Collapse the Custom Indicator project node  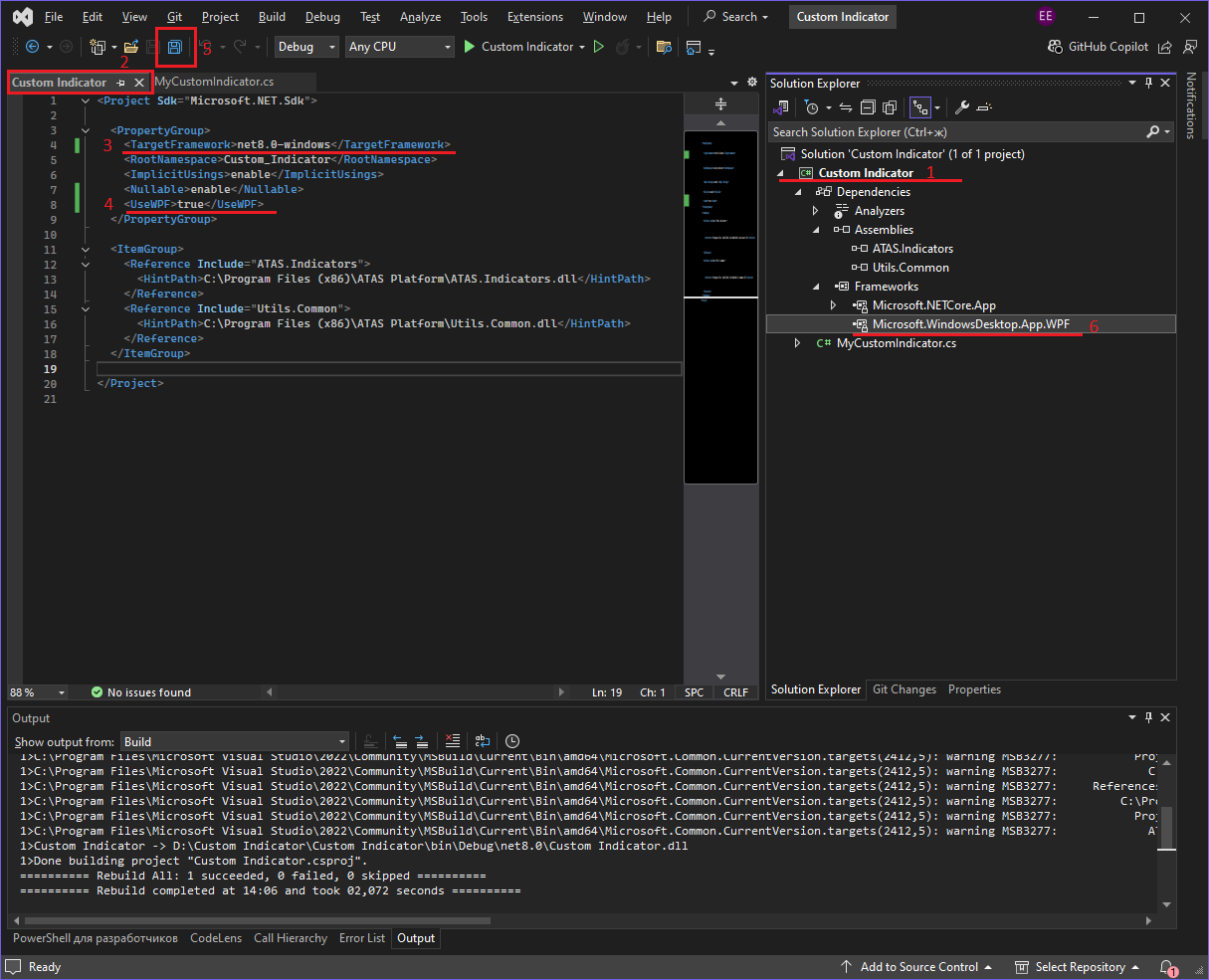tap(781, 173)
